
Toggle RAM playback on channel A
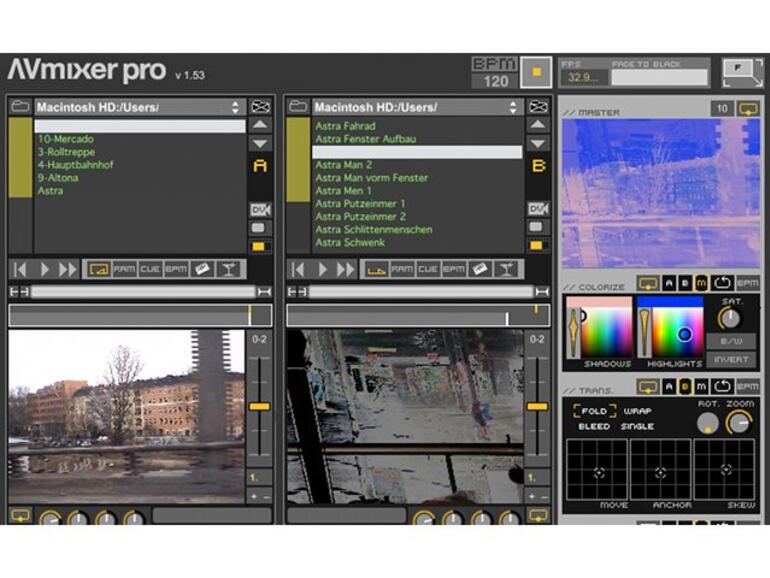coord(124,269)
